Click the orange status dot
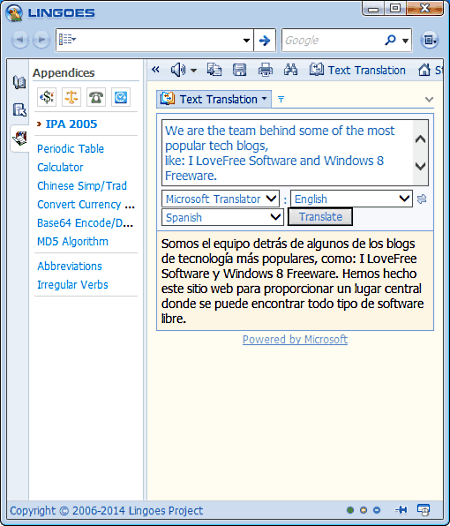 [x=363, y=510]
